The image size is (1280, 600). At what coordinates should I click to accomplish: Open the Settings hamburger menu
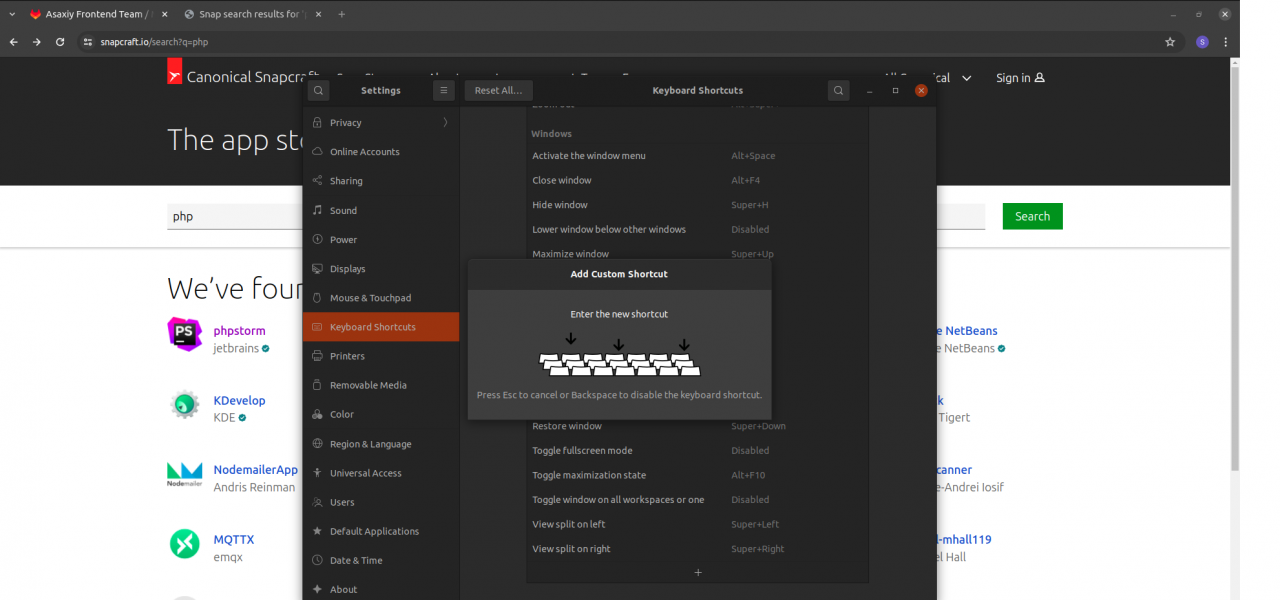click(x=444, y=90)
